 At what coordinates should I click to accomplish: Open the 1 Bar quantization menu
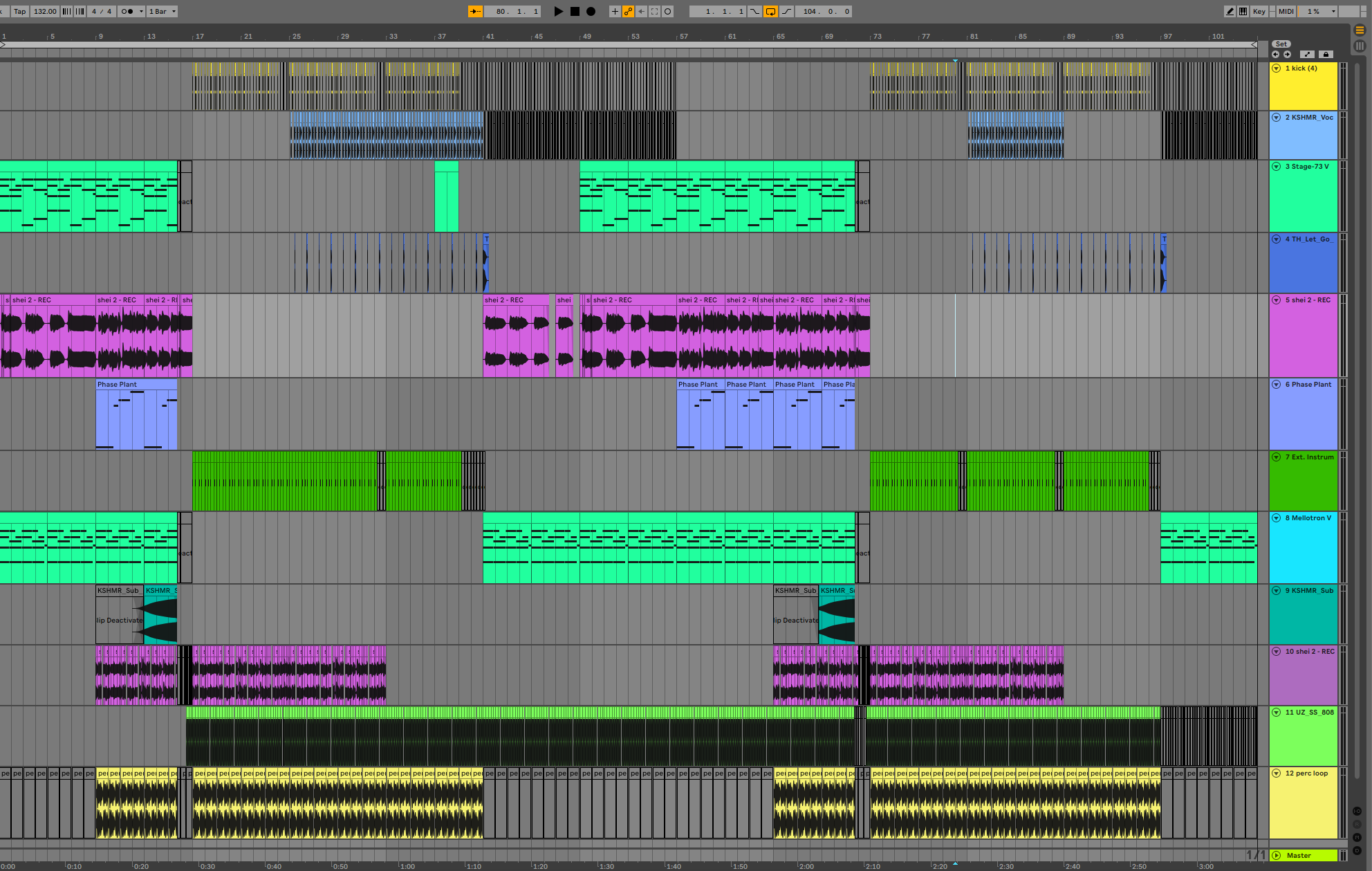pyautogui.click(x=163, y=12)
